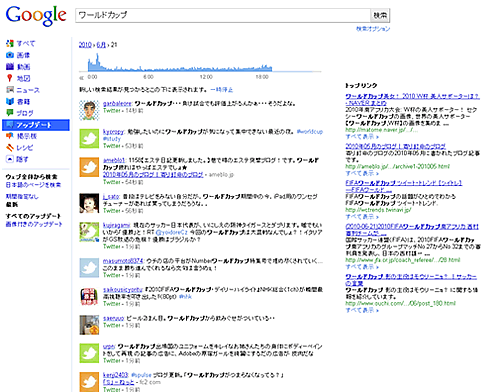Open 掲示板 discussions search icon
The height and width of the screenshot is (392, 500).
tap(10, 136)
